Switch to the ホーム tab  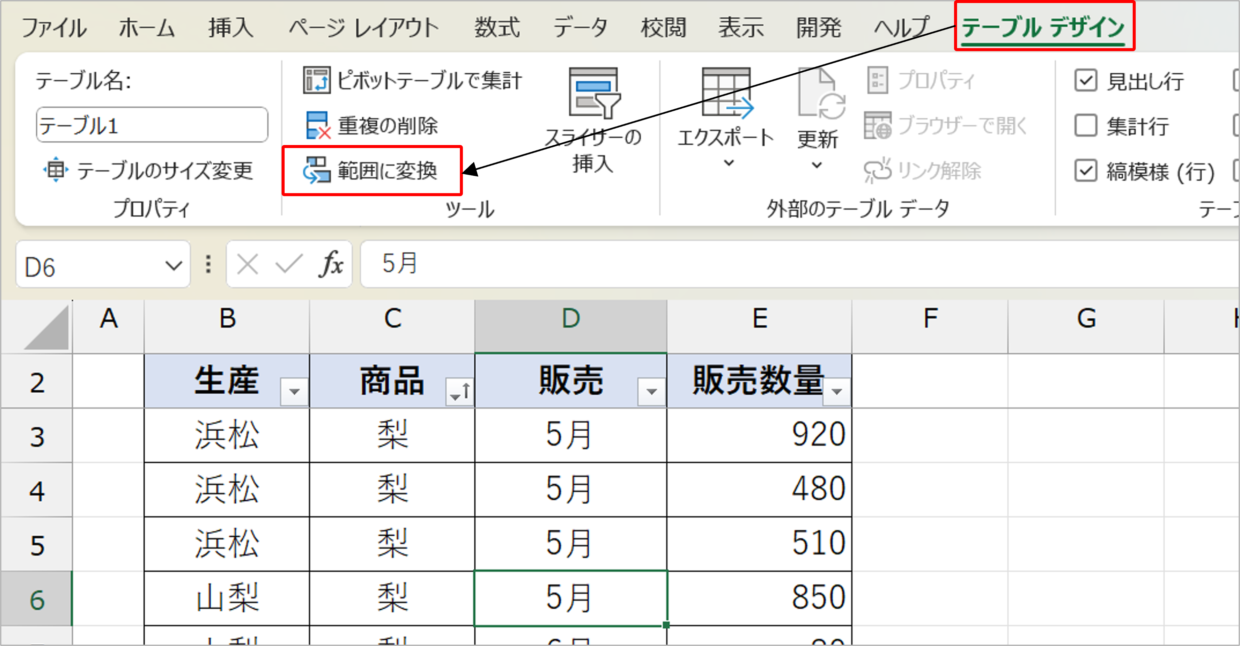(x=147, y=28)
